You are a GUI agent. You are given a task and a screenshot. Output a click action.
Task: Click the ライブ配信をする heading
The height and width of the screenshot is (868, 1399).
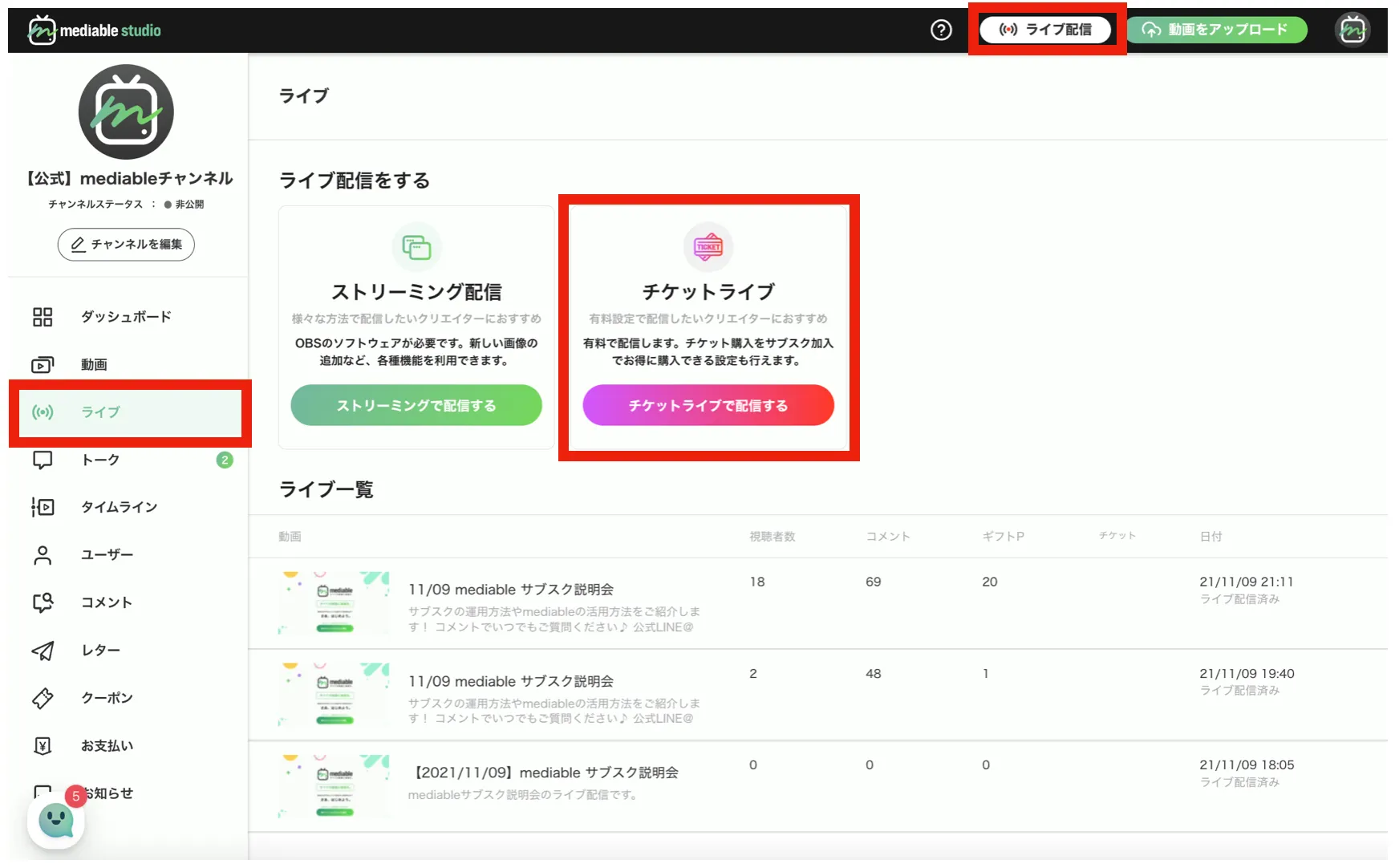point(355,180)
